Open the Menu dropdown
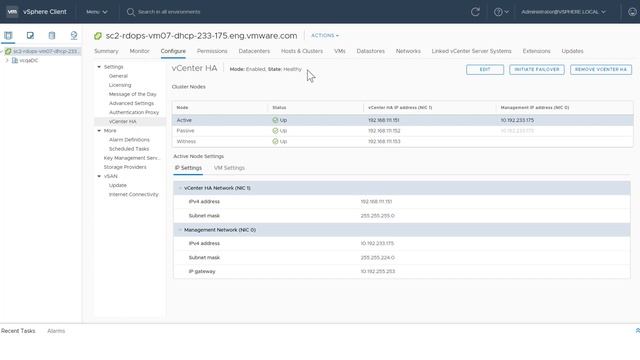640x360 pixels. [x=96, y=12]
